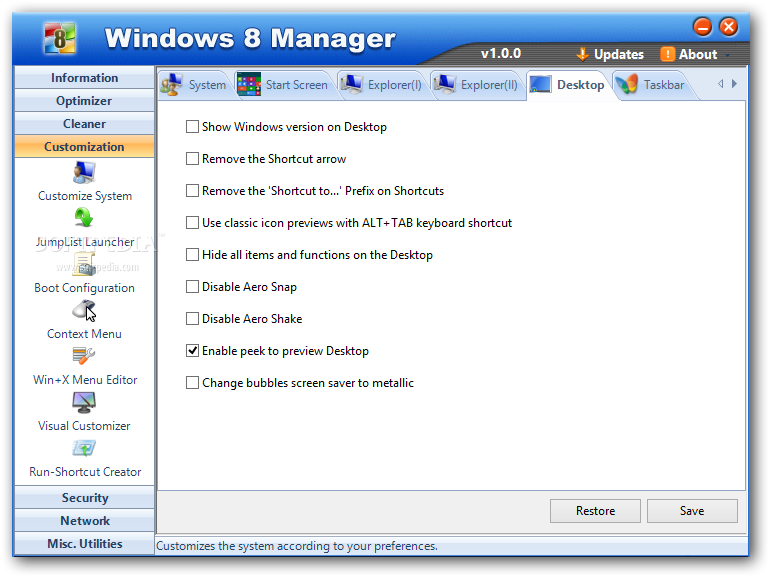This screenshot has height=577, width=770.
Task: Expand the Network section
Action: tap(84, 521)
